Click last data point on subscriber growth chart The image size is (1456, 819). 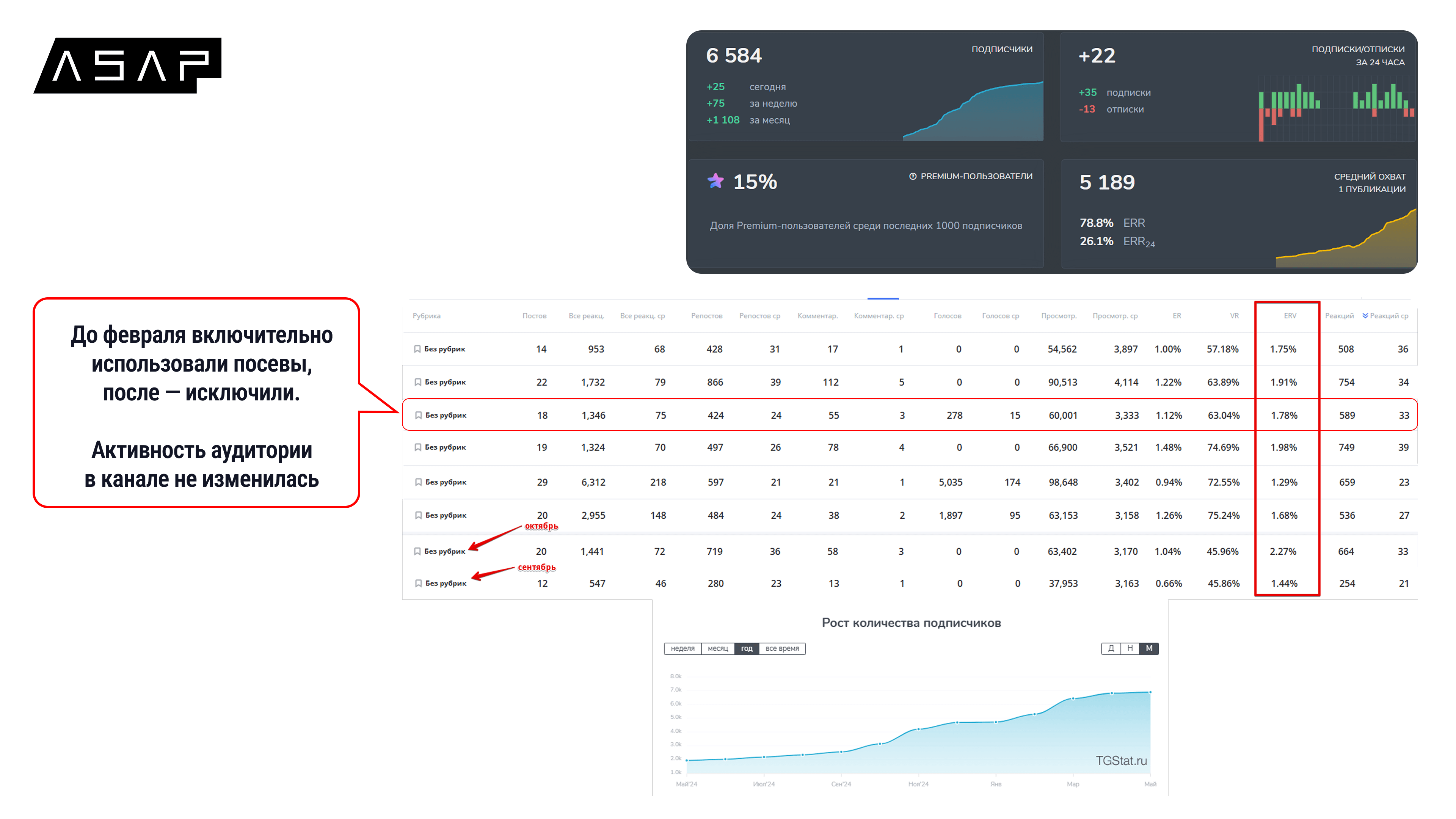[1150, 692]
